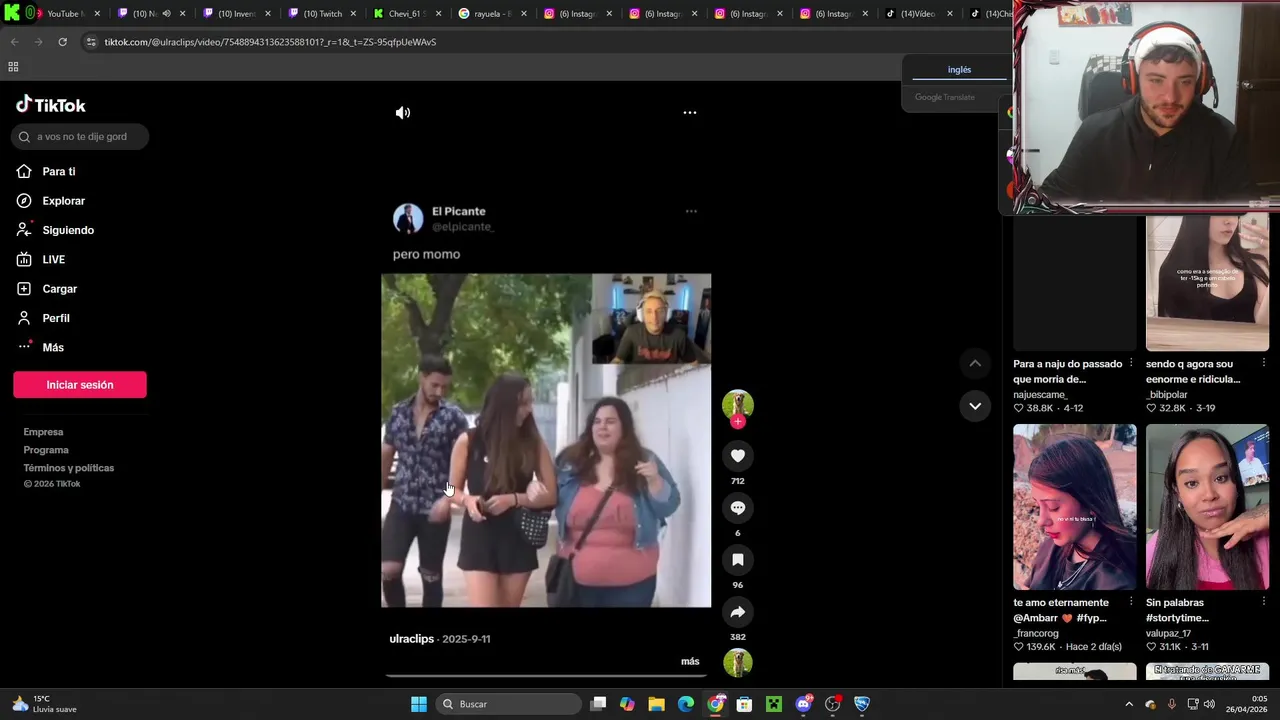Open the 'te amo eternamente' video thumbnail
This screenshot has height=720, width=1280.
pyautogui.click(x=1074, y=507)
